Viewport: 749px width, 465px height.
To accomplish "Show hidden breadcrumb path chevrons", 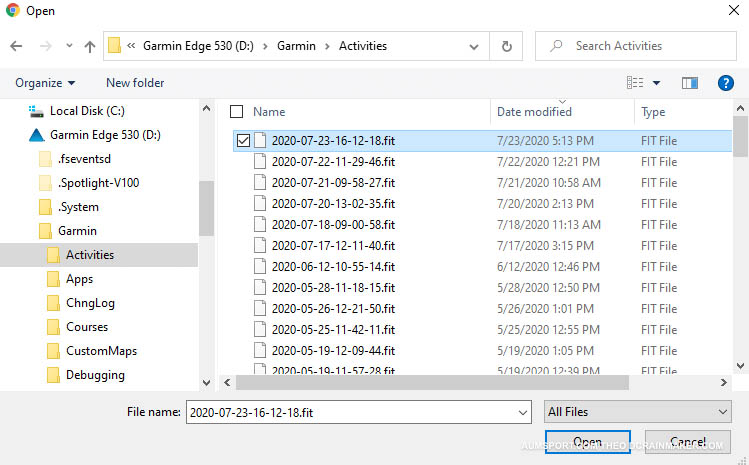I will tap(131, 46).
